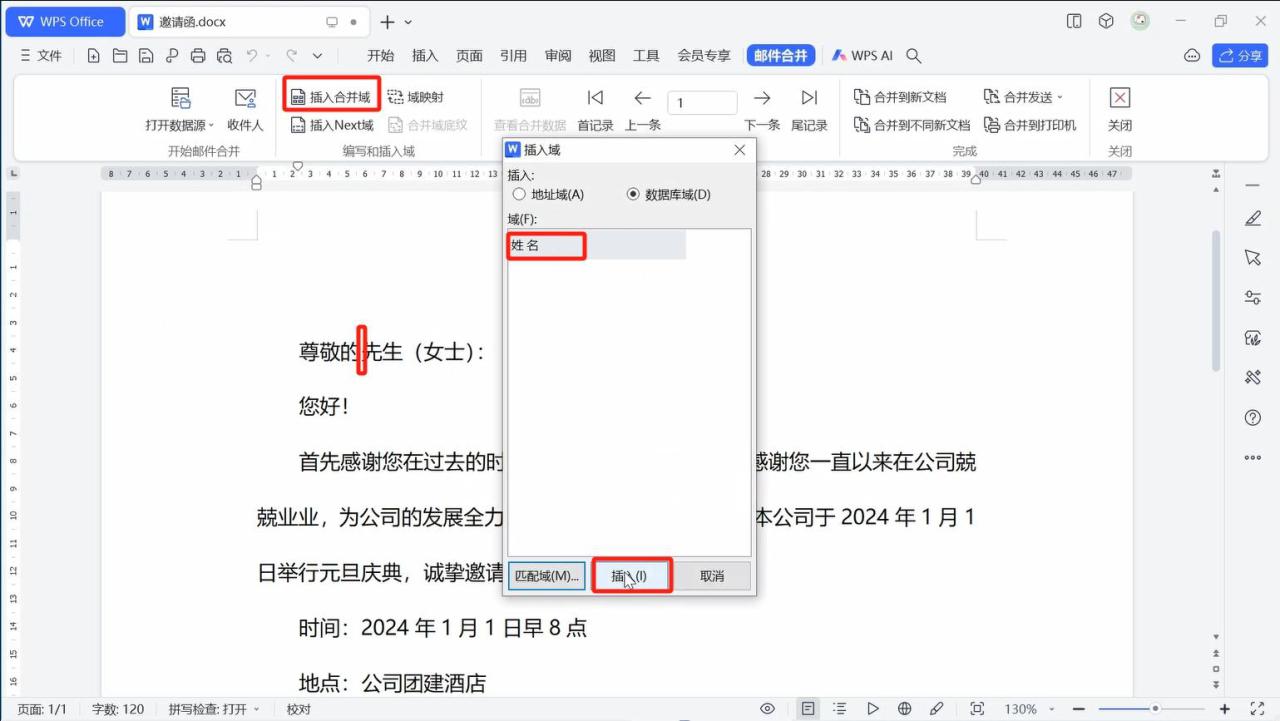
Task: Switch to the Page (页面) tab
Action: pos(469,56)
